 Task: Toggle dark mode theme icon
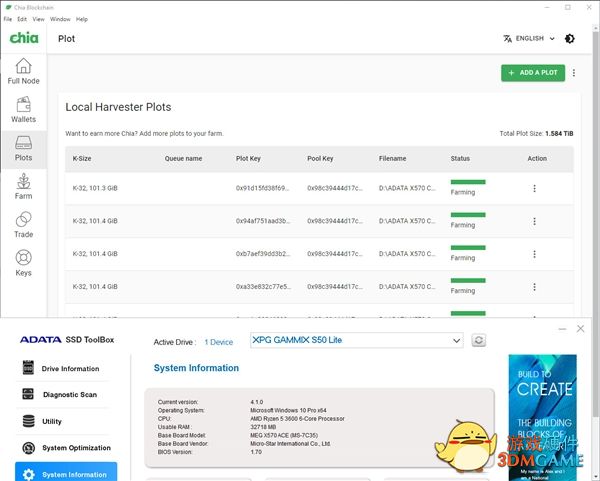tap(569, 39)
